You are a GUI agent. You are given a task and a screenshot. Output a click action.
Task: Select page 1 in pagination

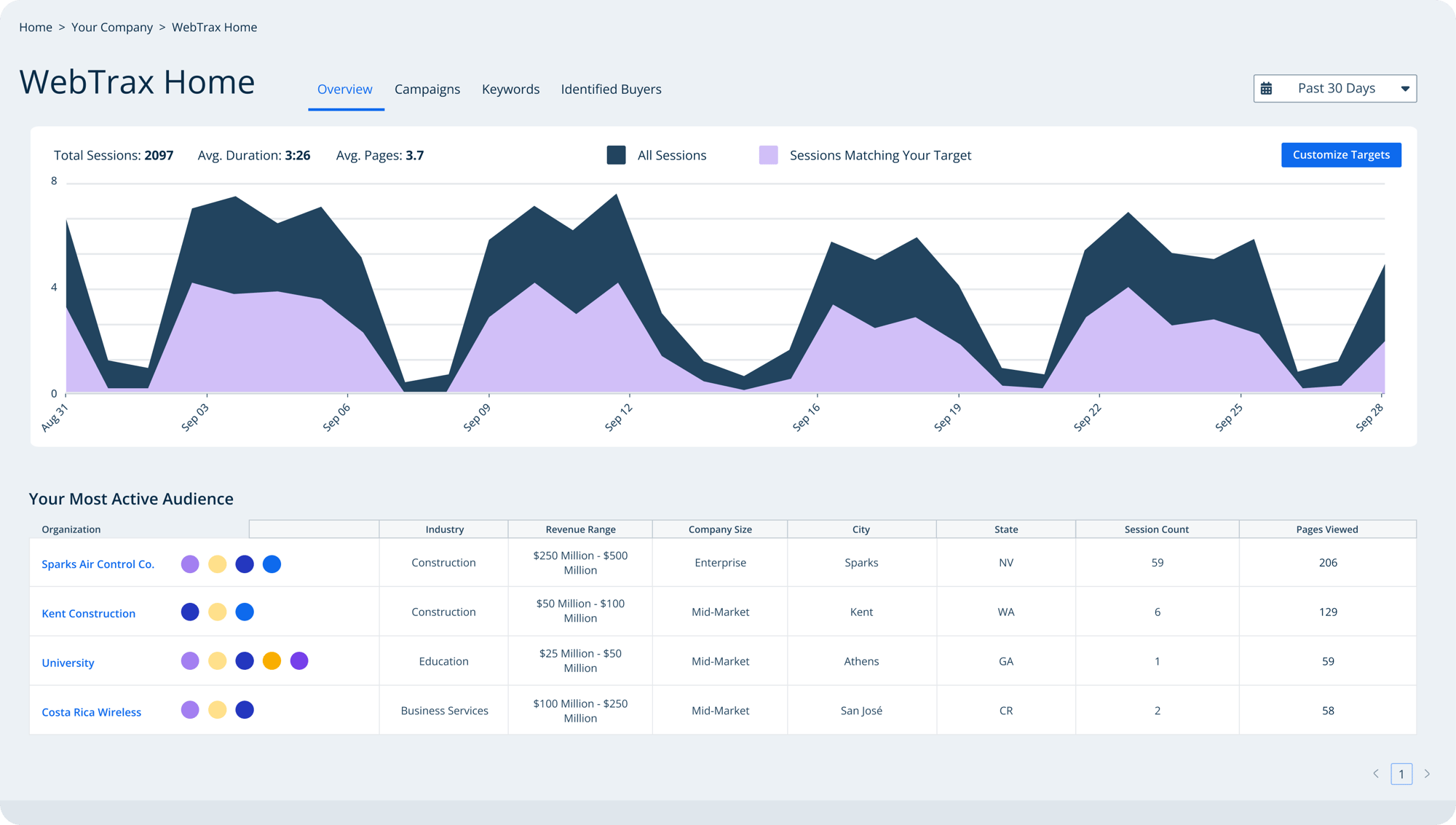coord(1401,773)
